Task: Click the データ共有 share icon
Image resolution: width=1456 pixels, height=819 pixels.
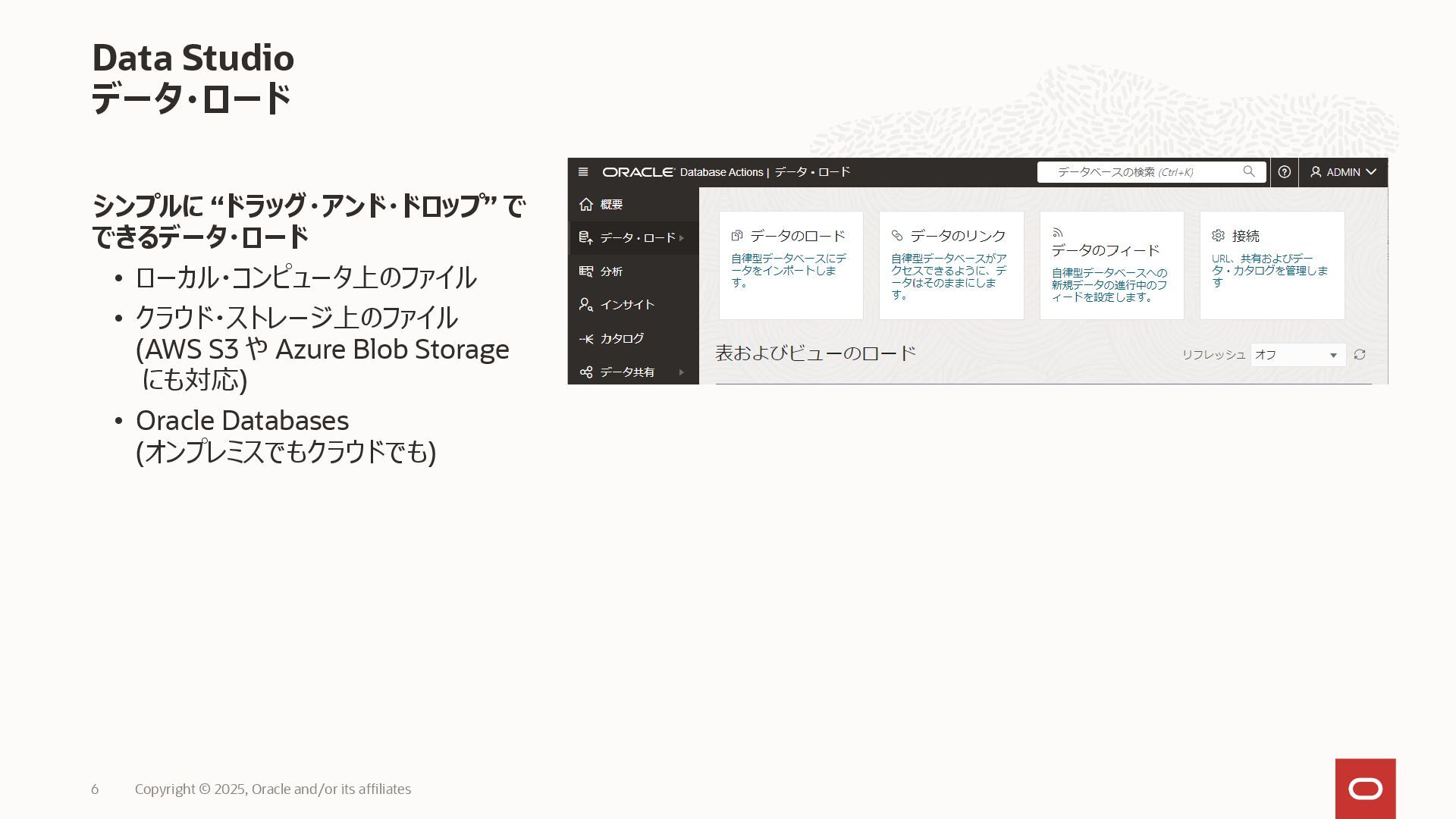Action: (x=585, y=372)
